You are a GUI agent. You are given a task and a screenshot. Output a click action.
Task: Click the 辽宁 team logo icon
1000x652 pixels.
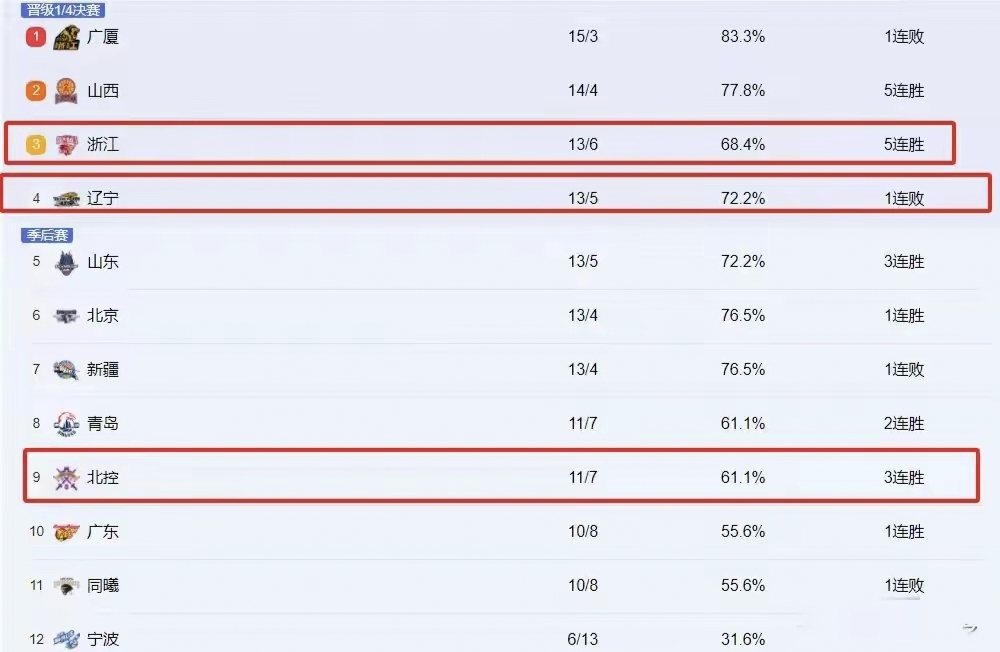[x=66, y=199]
